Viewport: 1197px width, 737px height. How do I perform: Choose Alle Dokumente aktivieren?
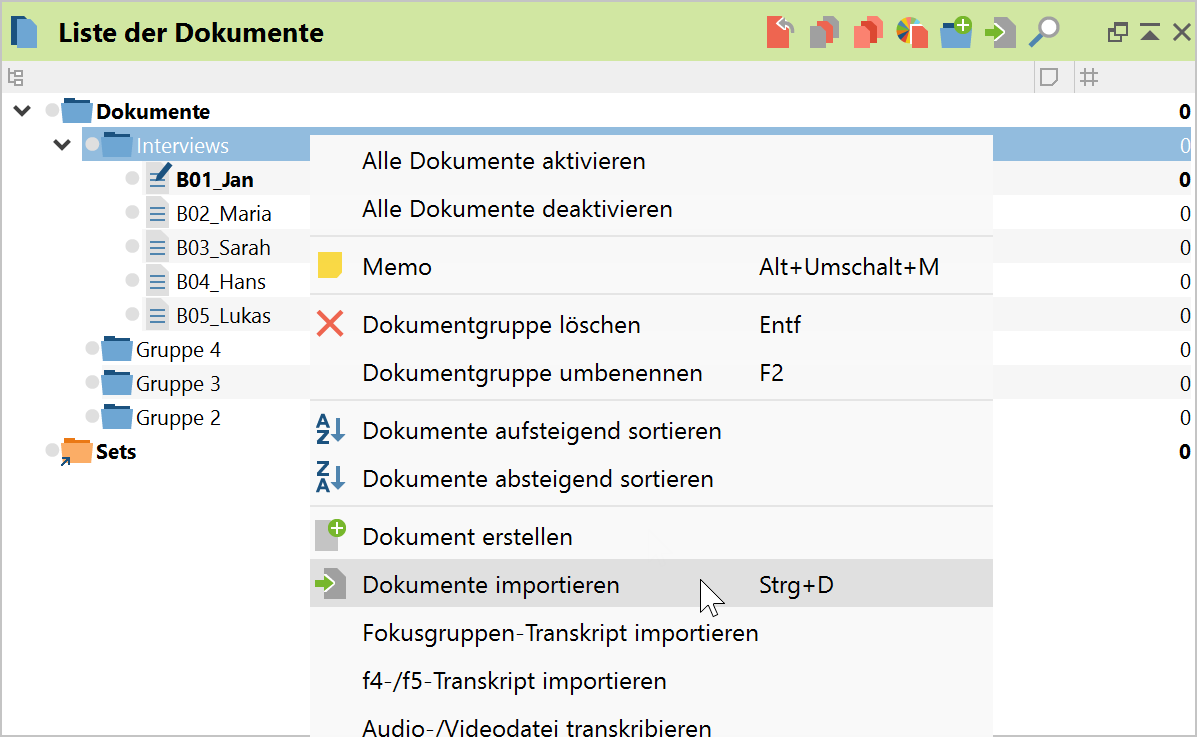coord(651,161)
